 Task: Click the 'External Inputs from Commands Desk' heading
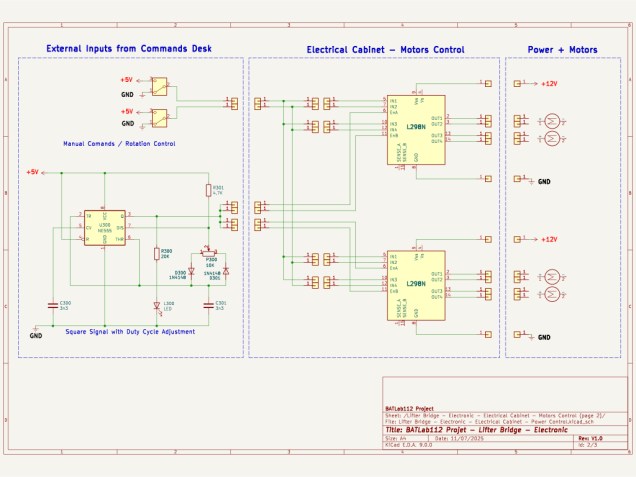[130, 48]
